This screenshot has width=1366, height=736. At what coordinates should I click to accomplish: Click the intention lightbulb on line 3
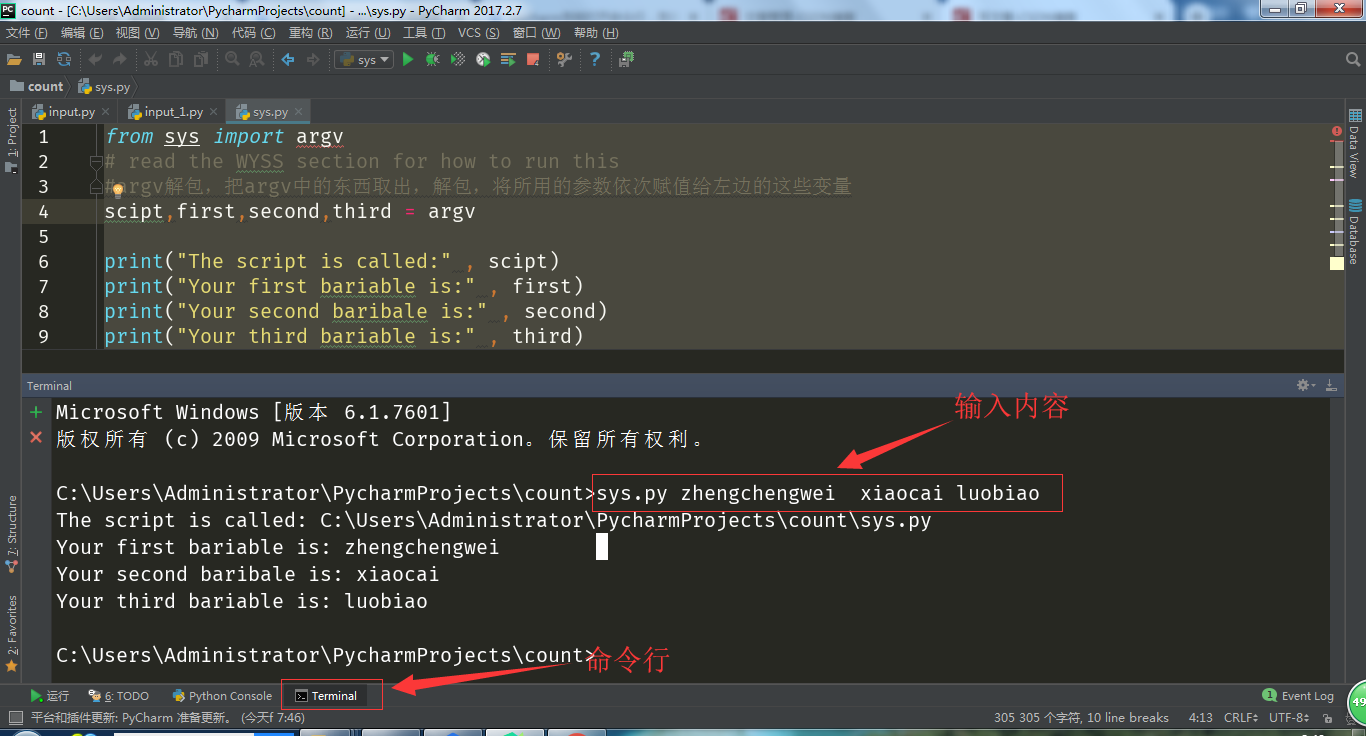tap(117, 189)
